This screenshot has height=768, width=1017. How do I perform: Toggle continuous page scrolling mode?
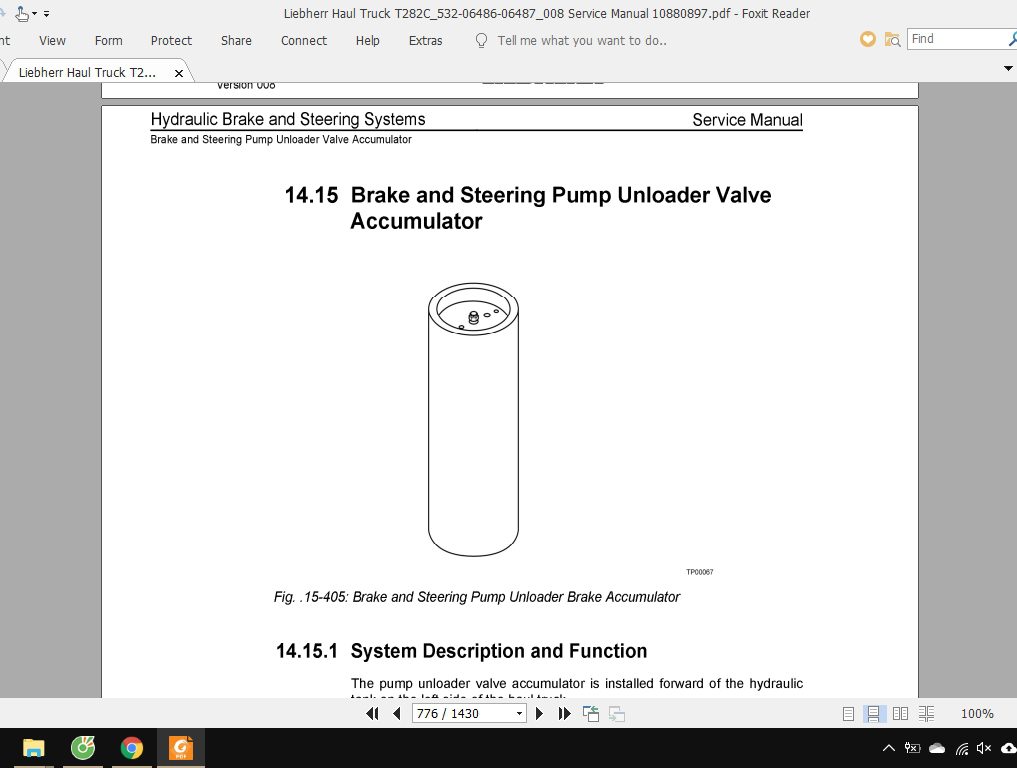pyautogui.click(x=874, y=713)
